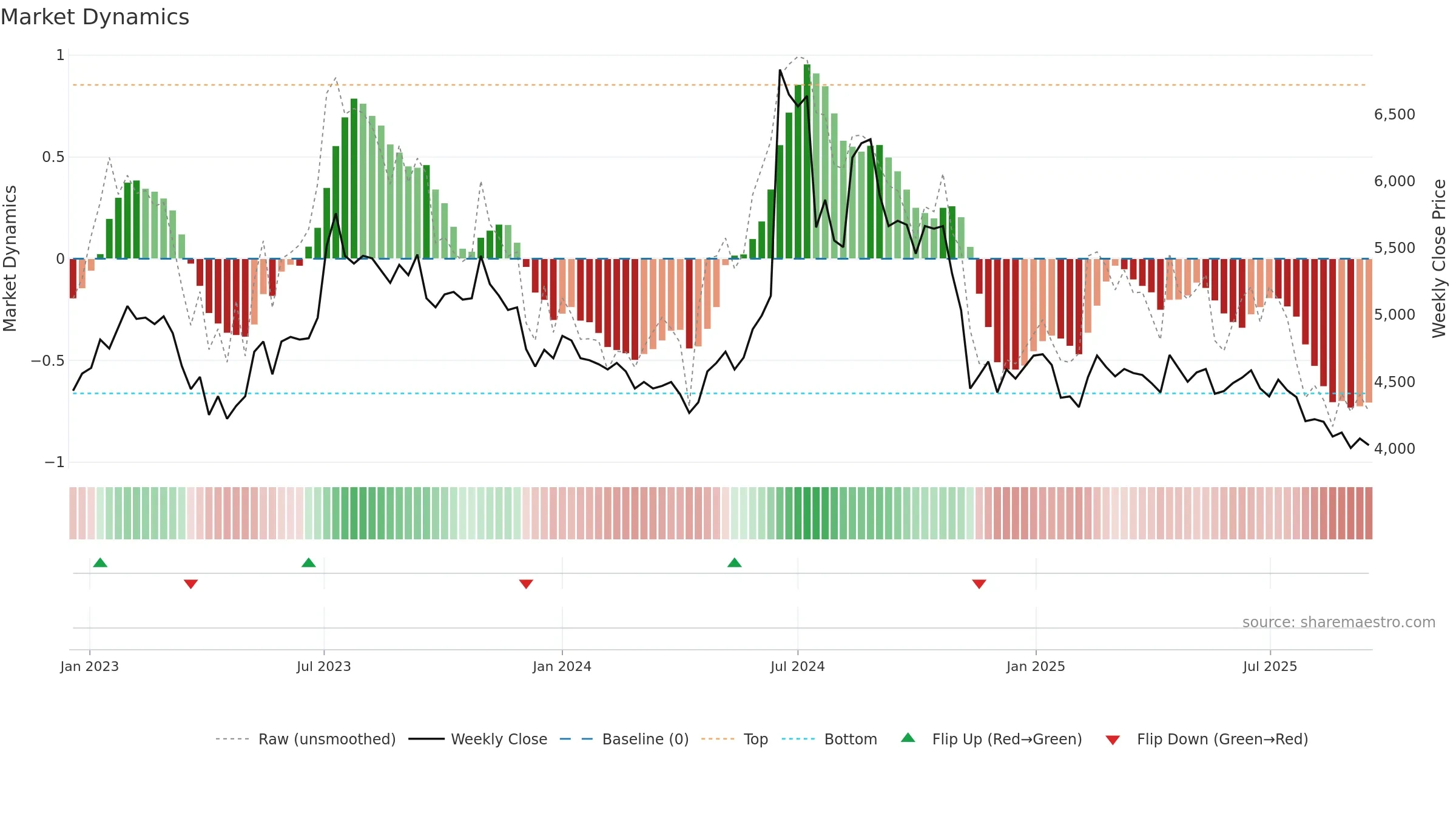
Task: Click the last dark red heatmap cell at right
Action: coord(1369,513)
